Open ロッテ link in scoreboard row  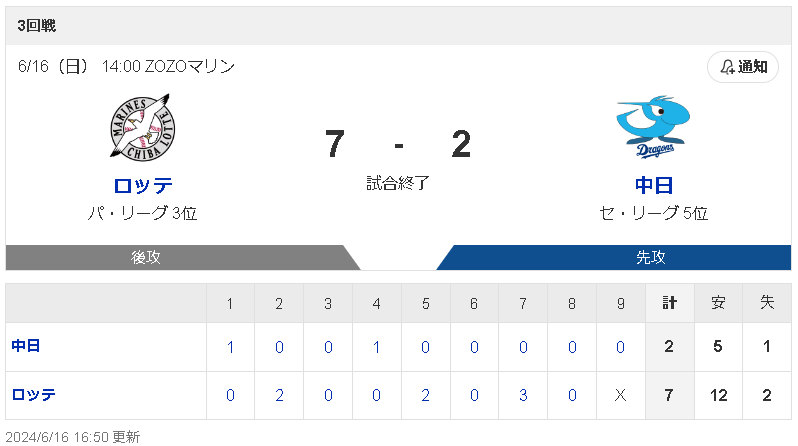[x=33, y=395]
